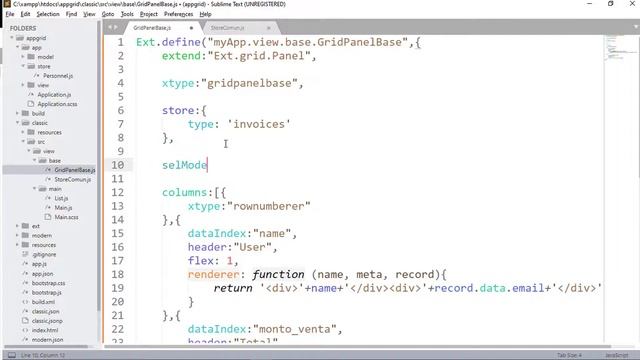Collapse the classic folder arrow
The image size is (640, 360).
pos(18,122)
